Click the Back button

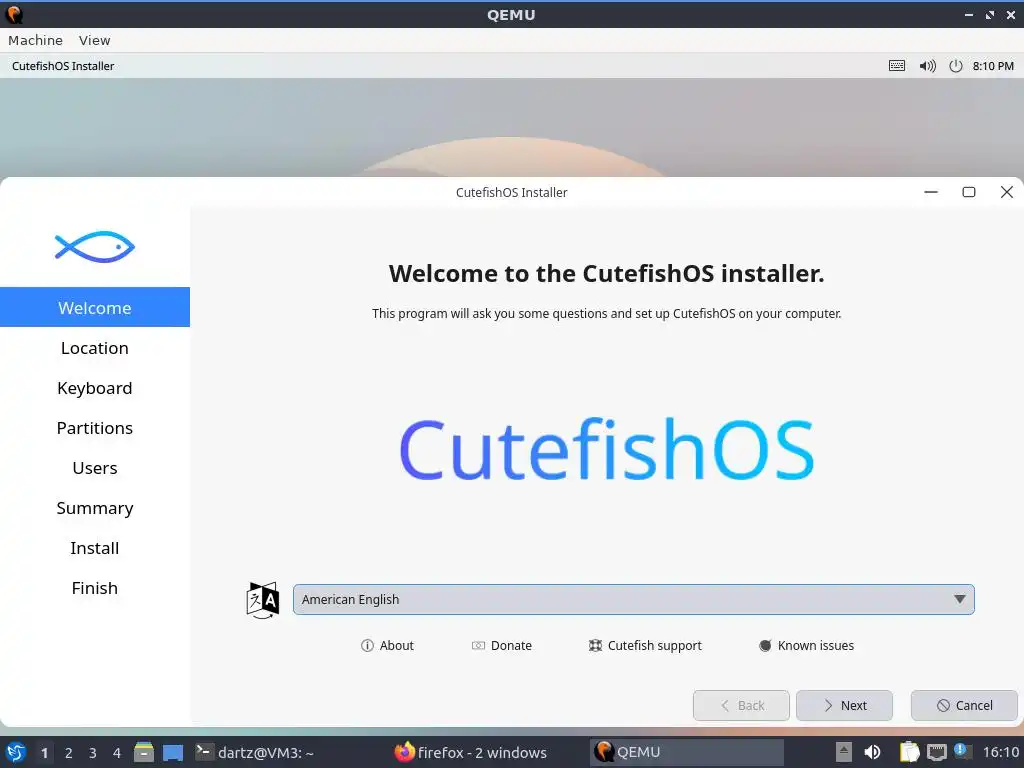(741, 705)
